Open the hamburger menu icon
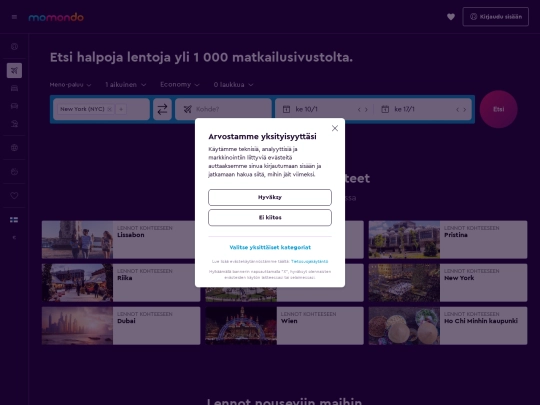Screen dimensions: 540x405 point(14,17)
